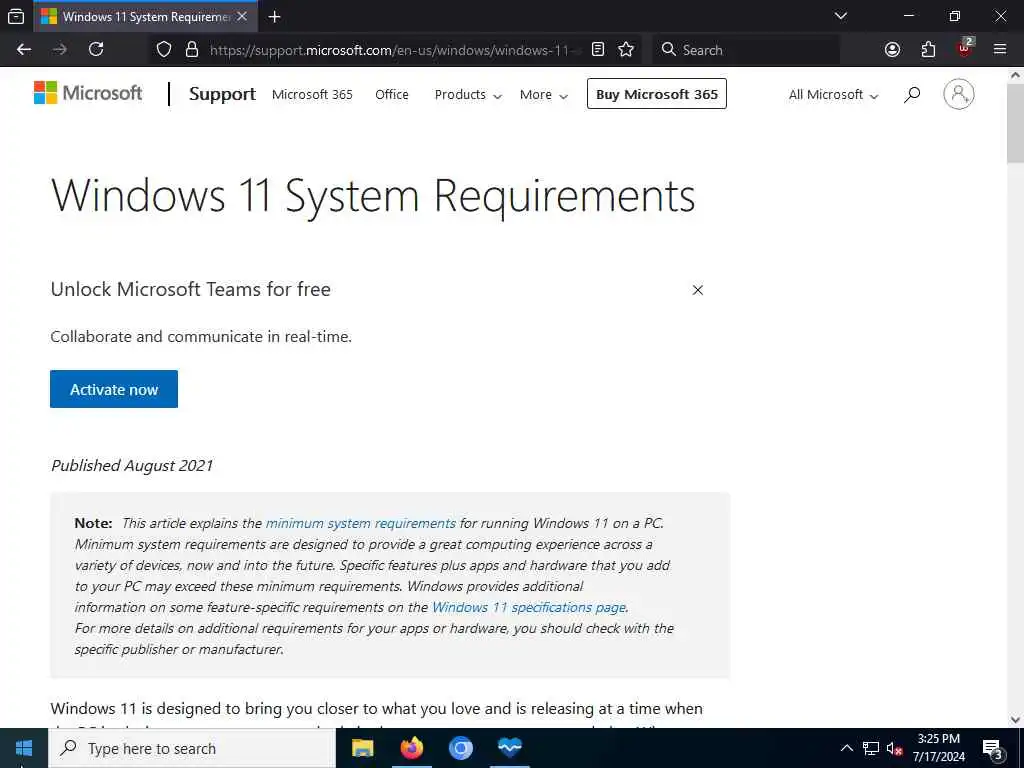The width and height of the screenshot is (1024, 768).
Task: Open the blue circular browser icon in the taskbar
Action: 460,748
